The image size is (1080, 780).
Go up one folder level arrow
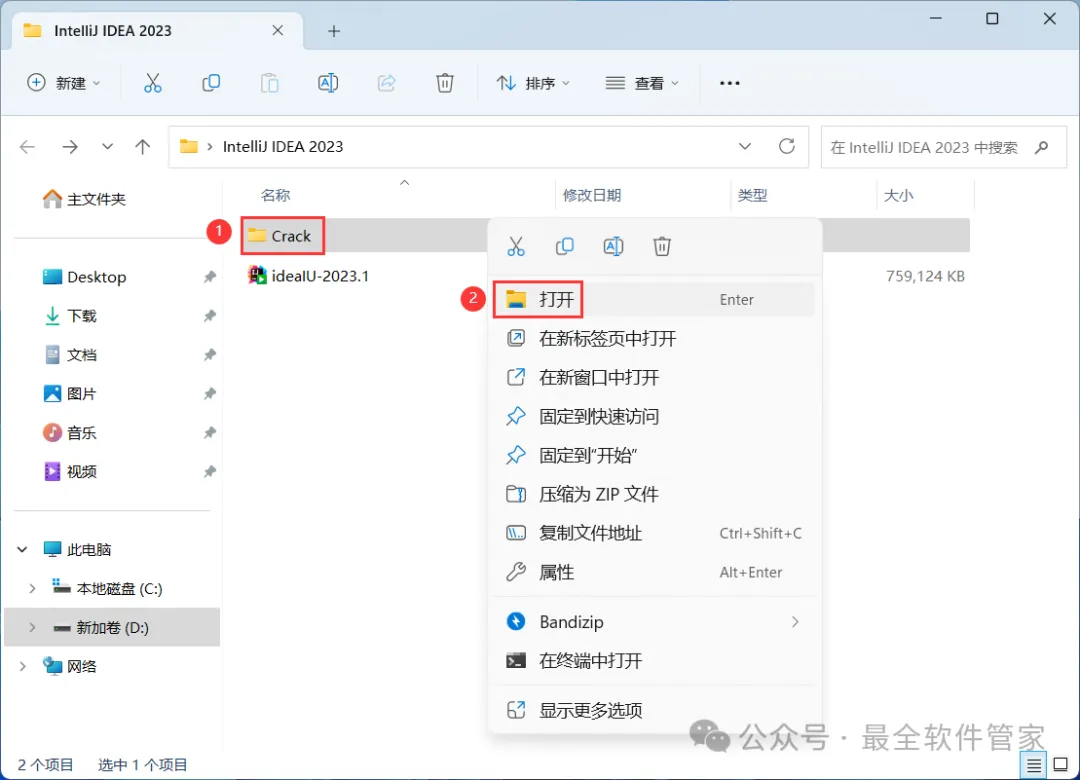(143, 147)
